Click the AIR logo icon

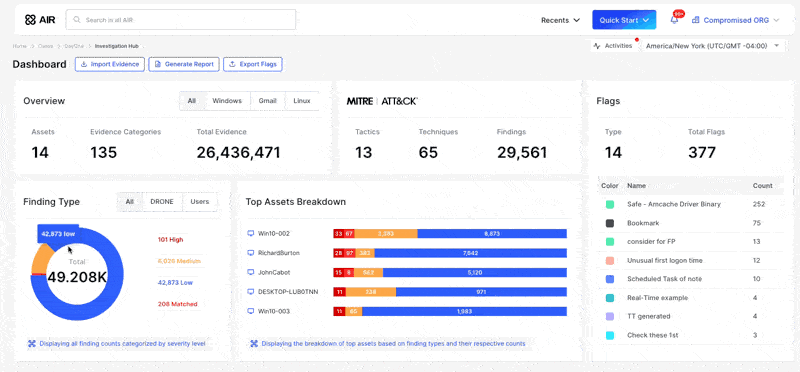point(30,20)
